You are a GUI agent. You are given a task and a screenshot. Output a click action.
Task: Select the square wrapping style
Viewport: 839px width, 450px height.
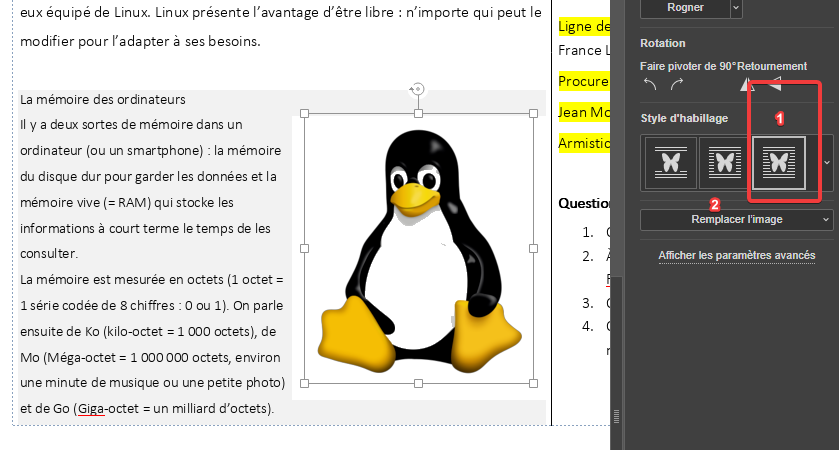(725, 163)
